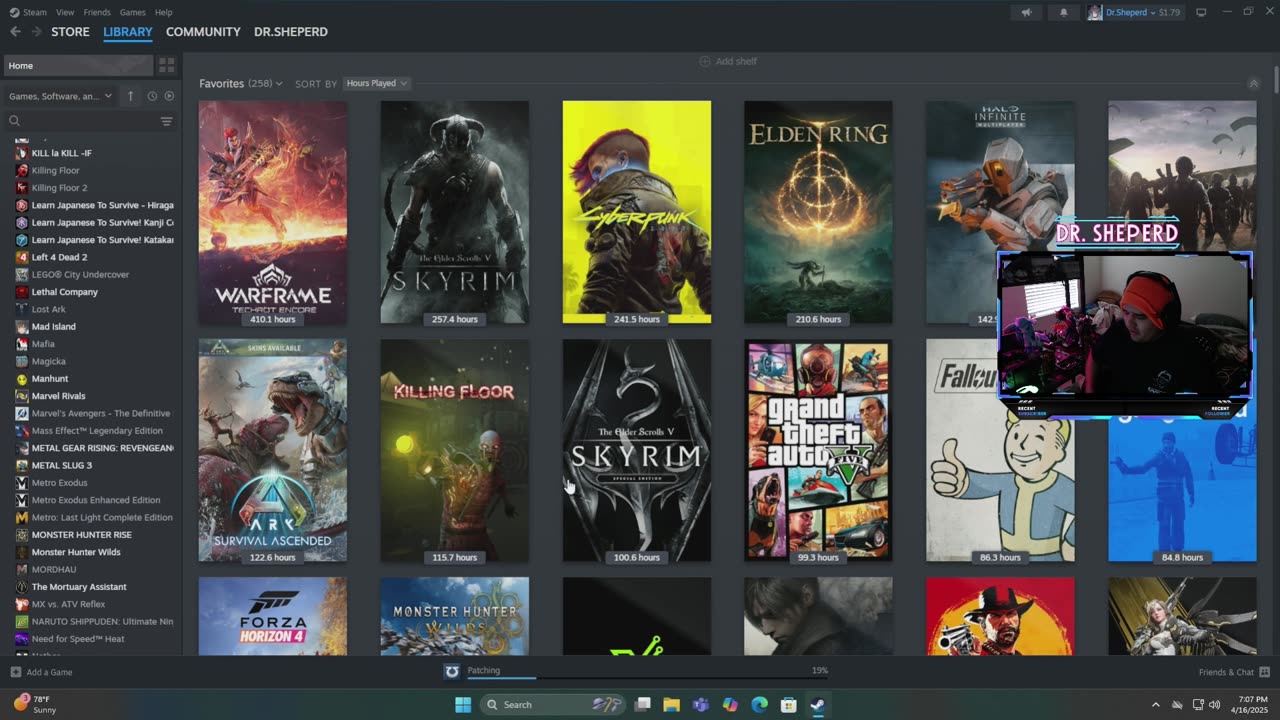The width and height of the screenshot is (1280, 720).
Task: Open the Friends & Chat icon
Action: (x=1265, y=672)
